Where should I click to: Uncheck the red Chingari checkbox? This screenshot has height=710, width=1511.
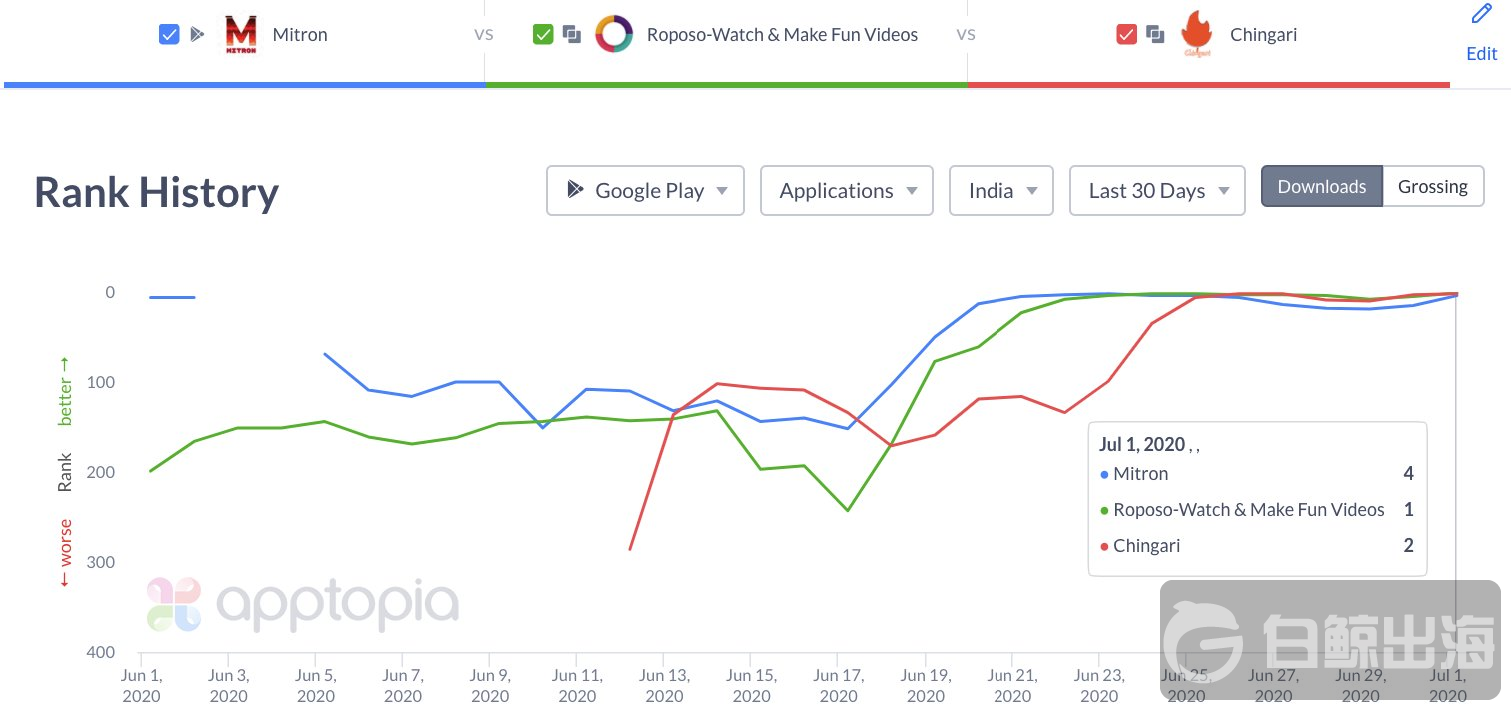1126,35
